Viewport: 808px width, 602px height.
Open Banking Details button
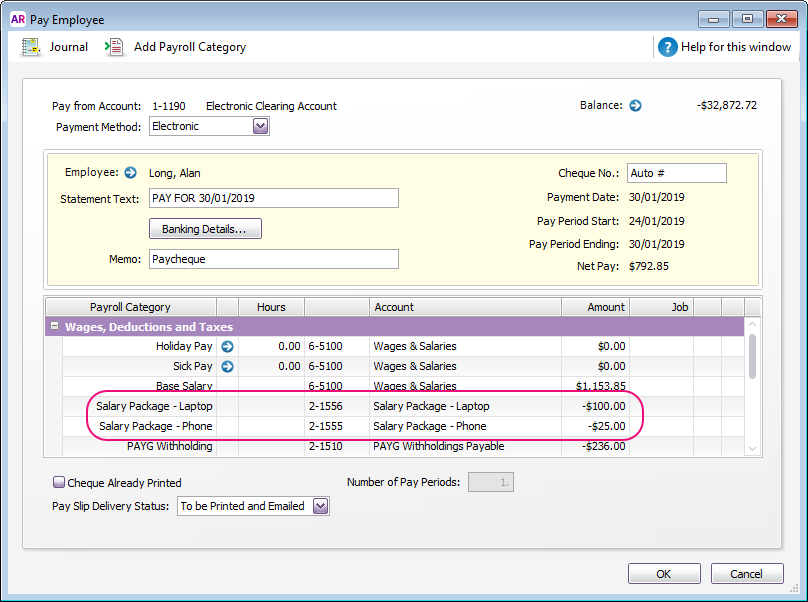pos(205,229)
